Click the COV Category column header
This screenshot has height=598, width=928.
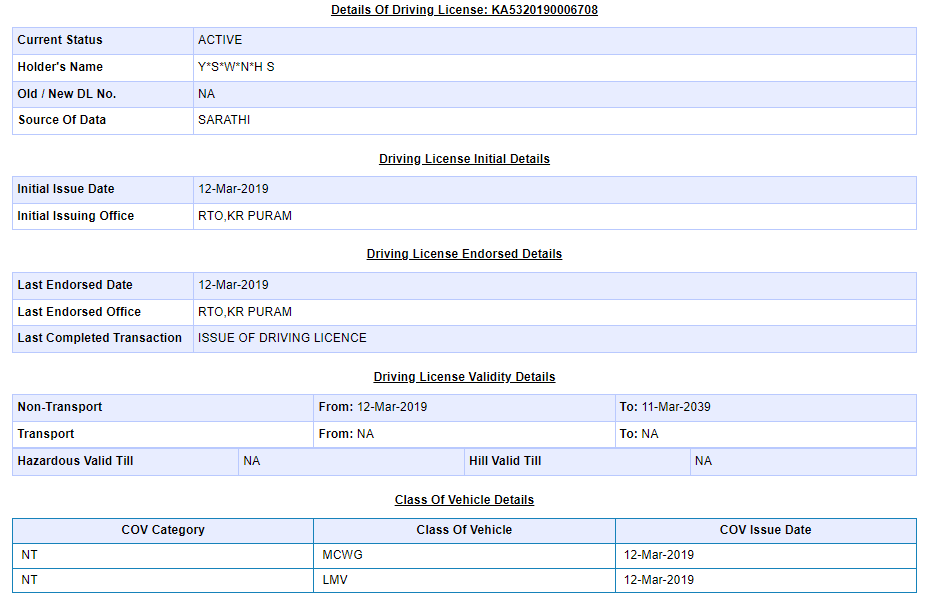pos(163,530)
